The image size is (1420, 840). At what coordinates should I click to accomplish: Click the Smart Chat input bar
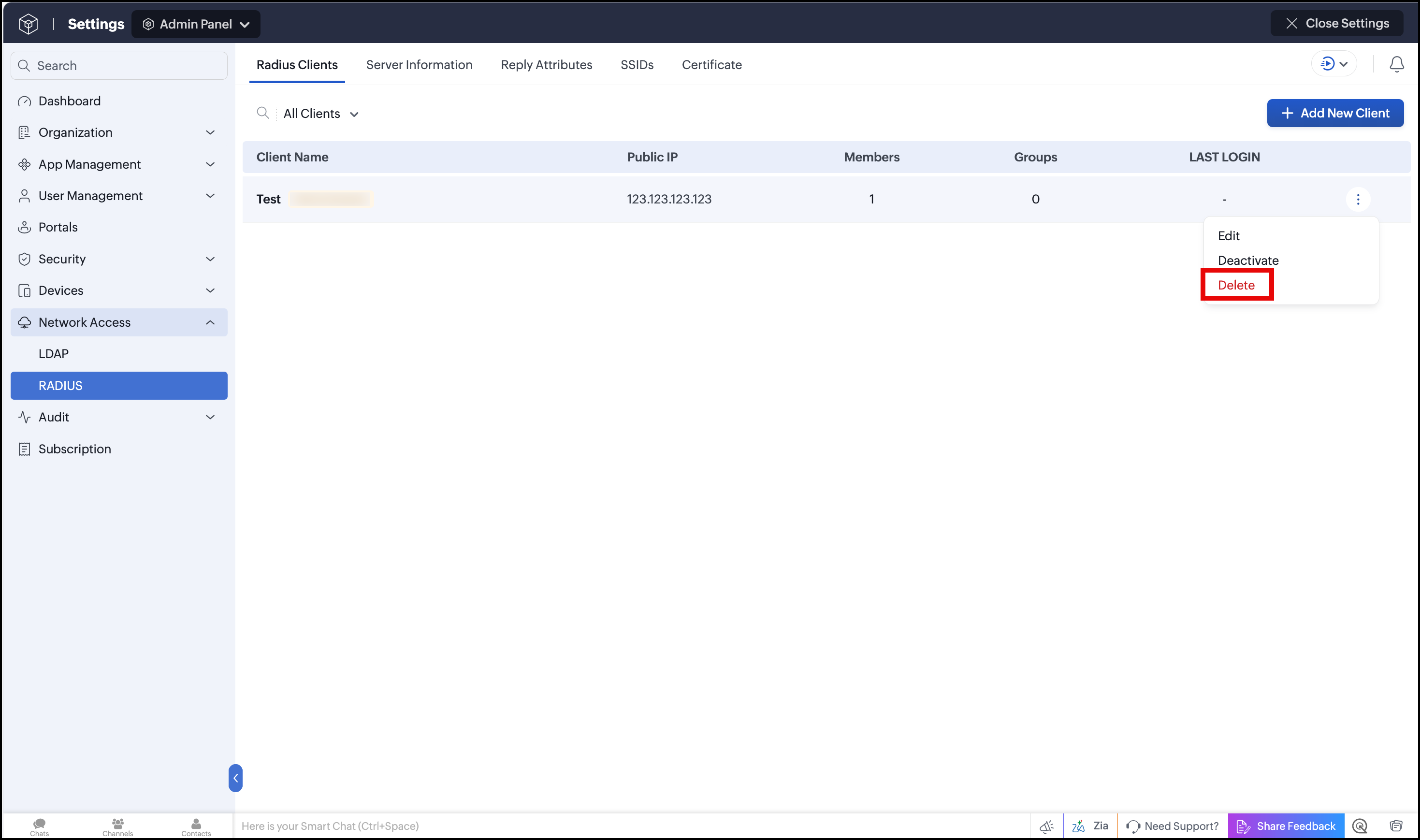point(631,826)
